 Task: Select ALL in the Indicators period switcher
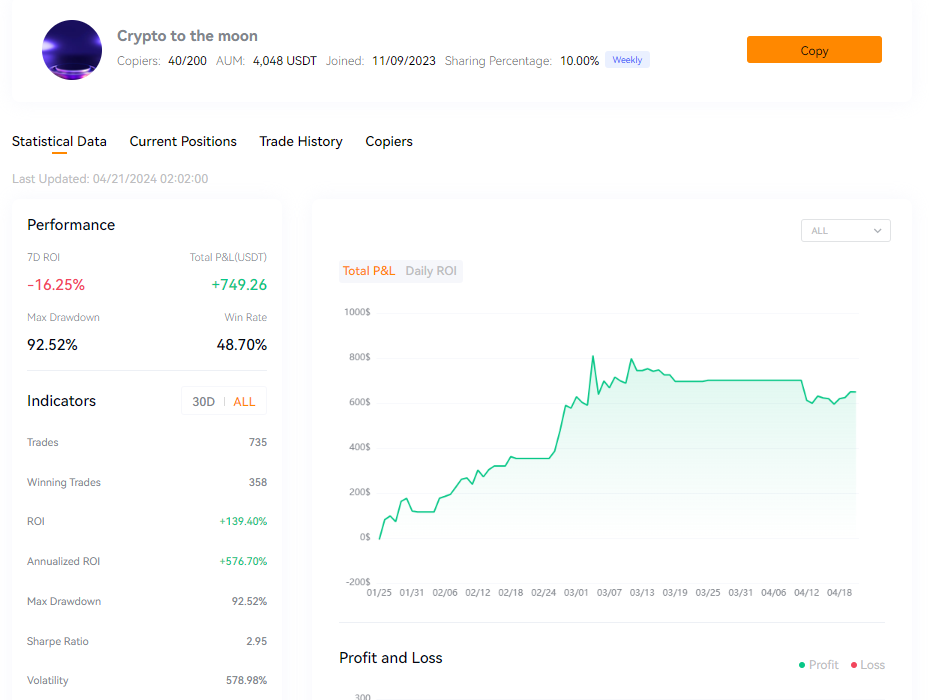pyautogui.click(x=243, y=401)
